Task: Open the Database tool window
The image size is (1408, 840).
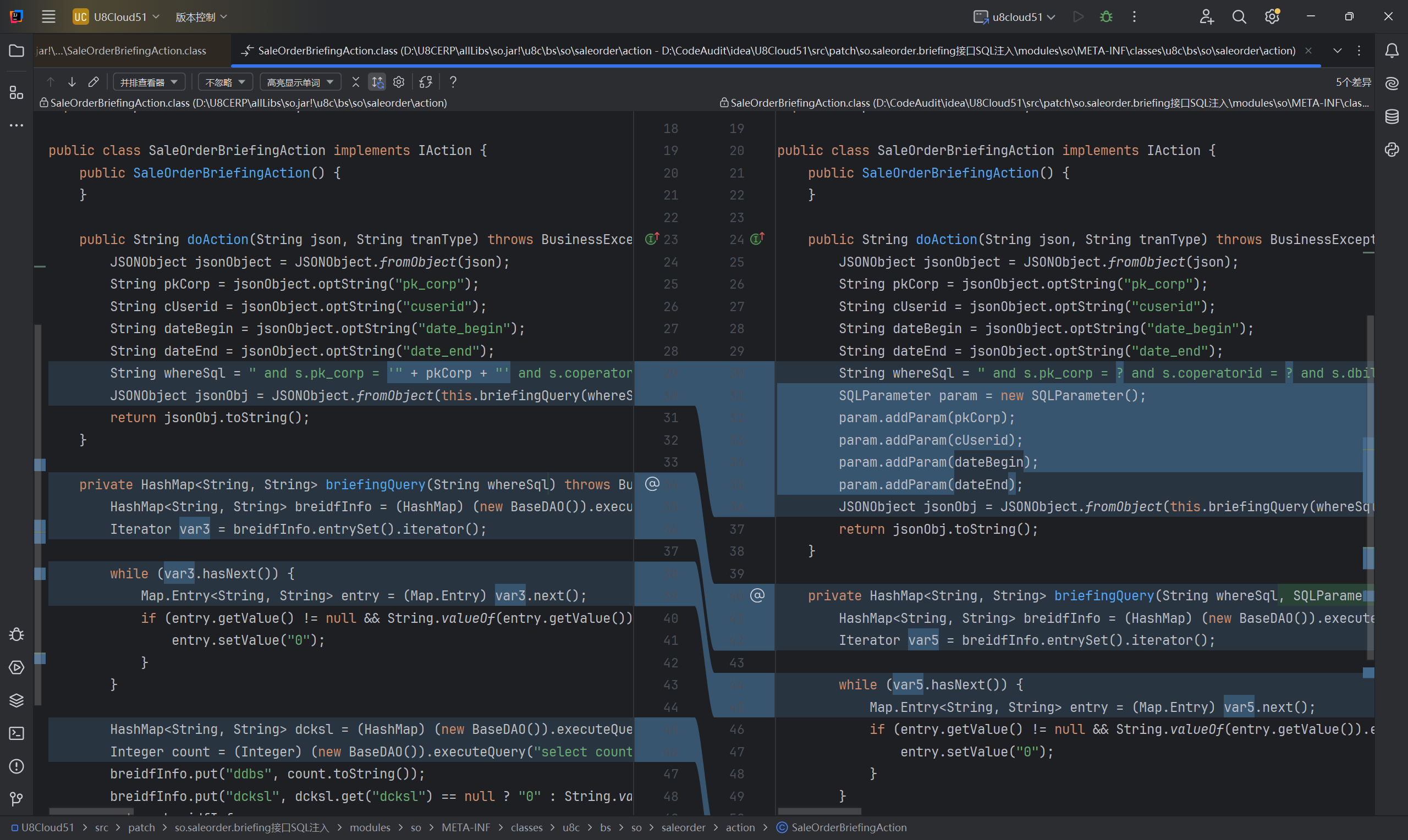Action: 1391,117
